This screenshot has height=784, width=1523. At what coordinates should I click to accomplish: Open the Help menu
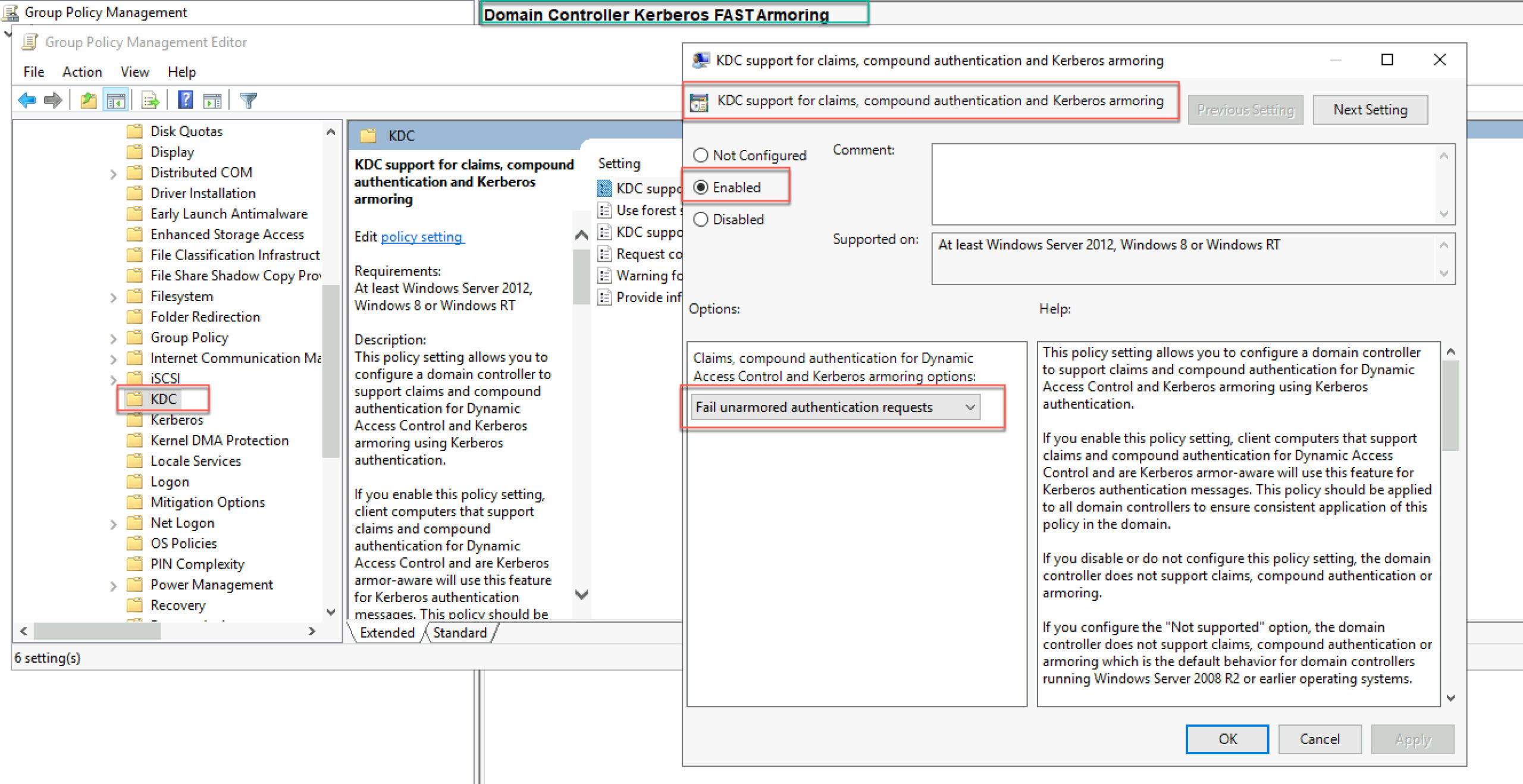tap(181, 72)
